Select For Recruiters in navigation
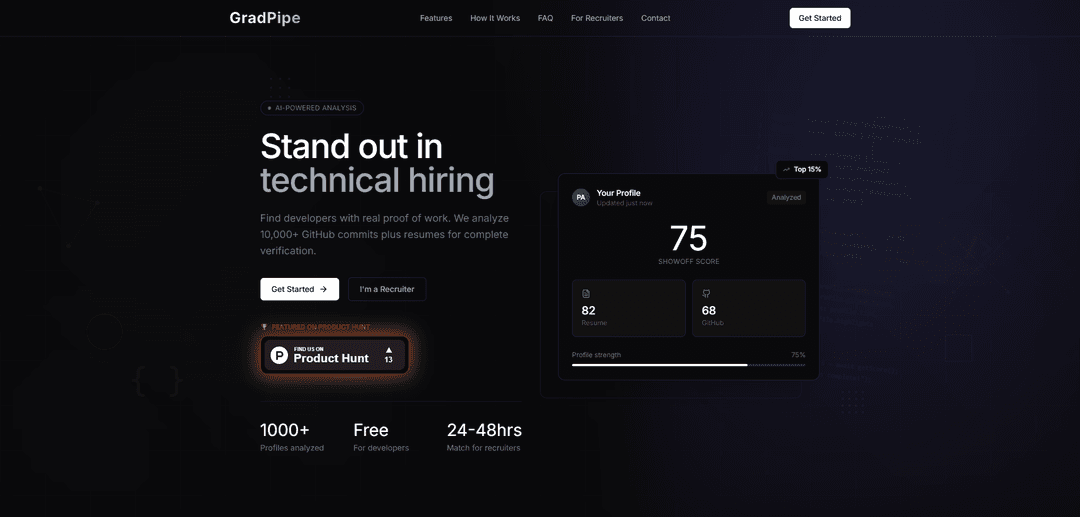The image size is (1080, 517). pos(597,18)
